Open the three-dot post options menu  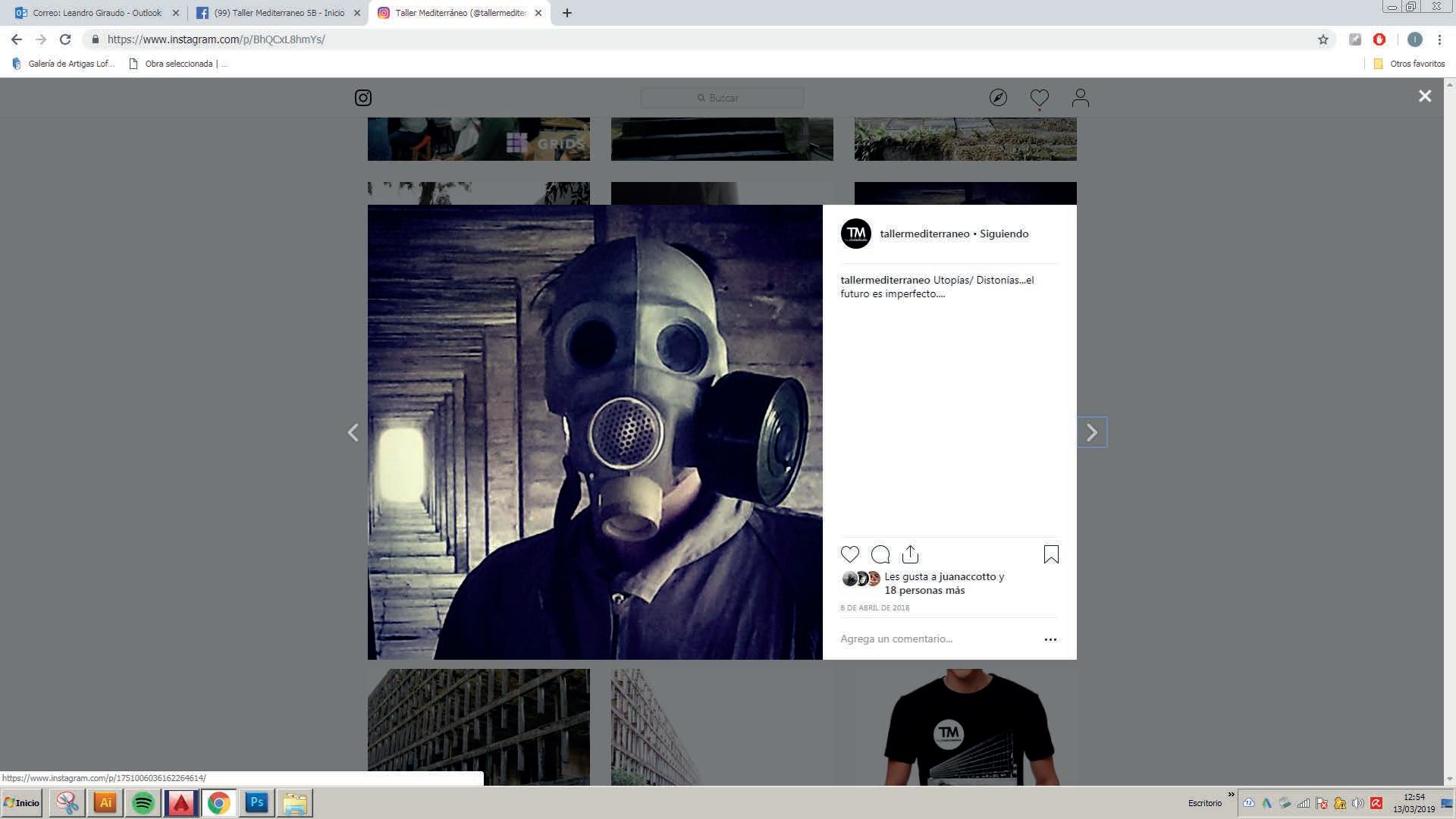click(1050, 639)
